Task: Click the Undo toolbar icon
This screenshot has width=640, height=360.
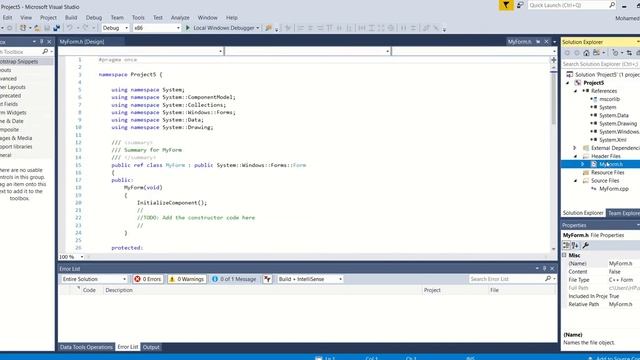Action: 69,28
